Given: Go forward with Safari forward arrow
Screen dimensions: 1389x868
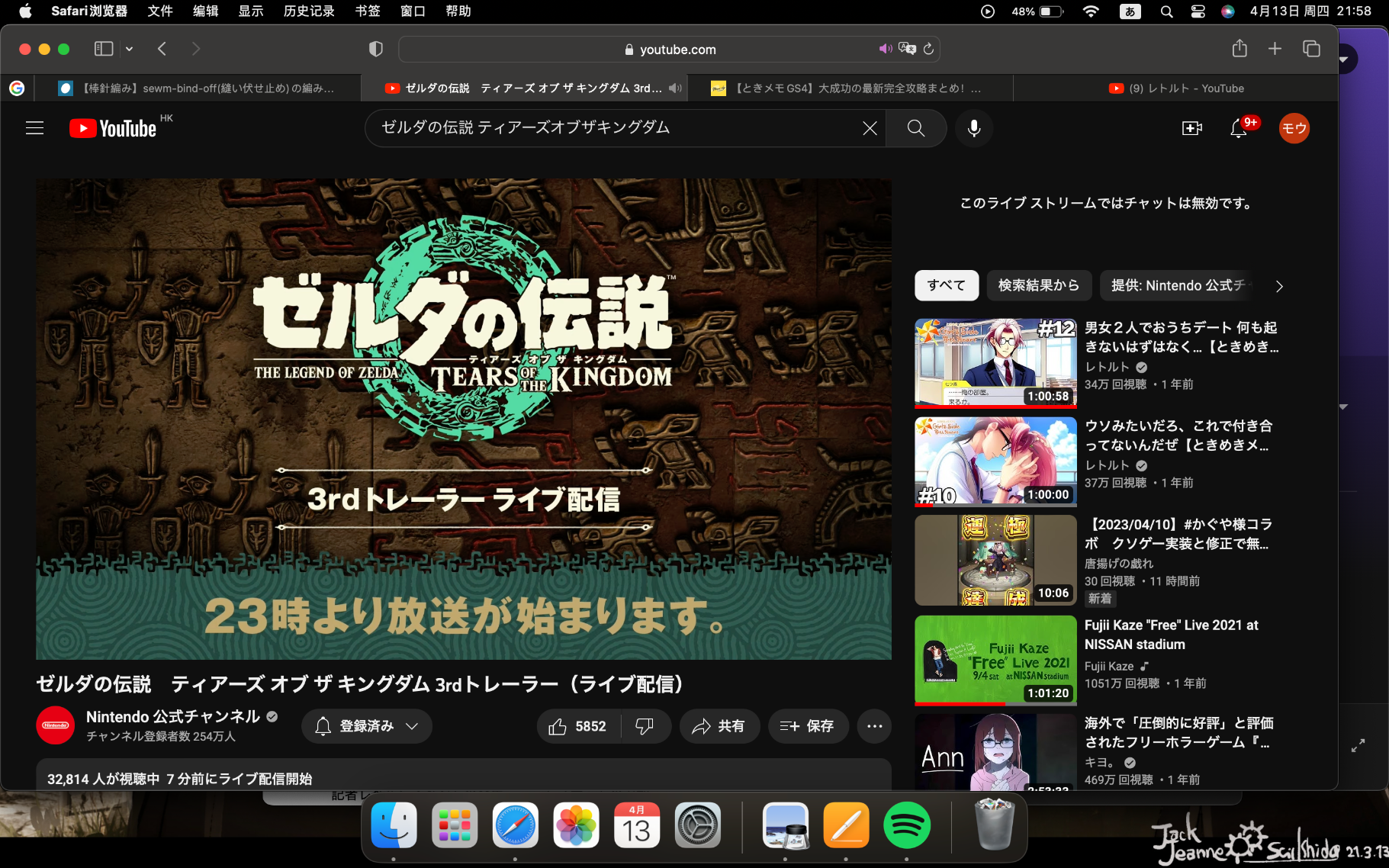Looking at the screenshot, I should coord(196,49).
